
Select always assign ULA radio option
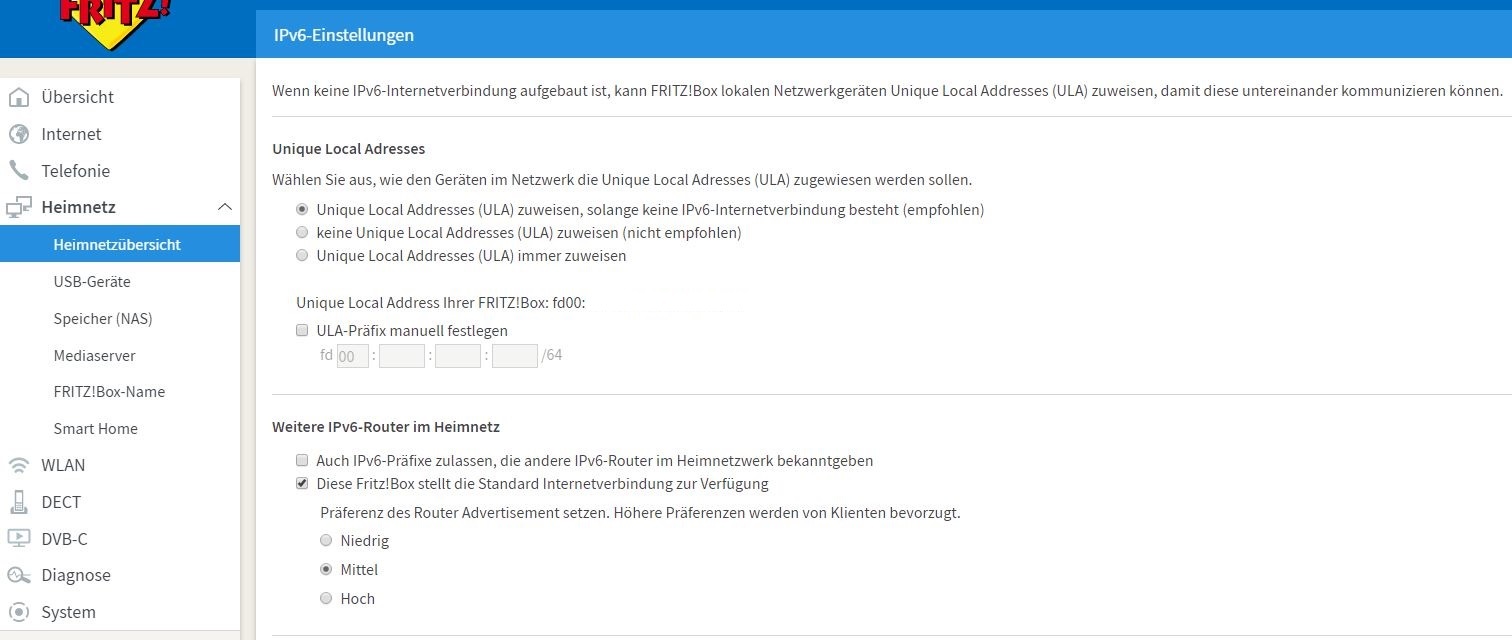[x=302, y=256]
